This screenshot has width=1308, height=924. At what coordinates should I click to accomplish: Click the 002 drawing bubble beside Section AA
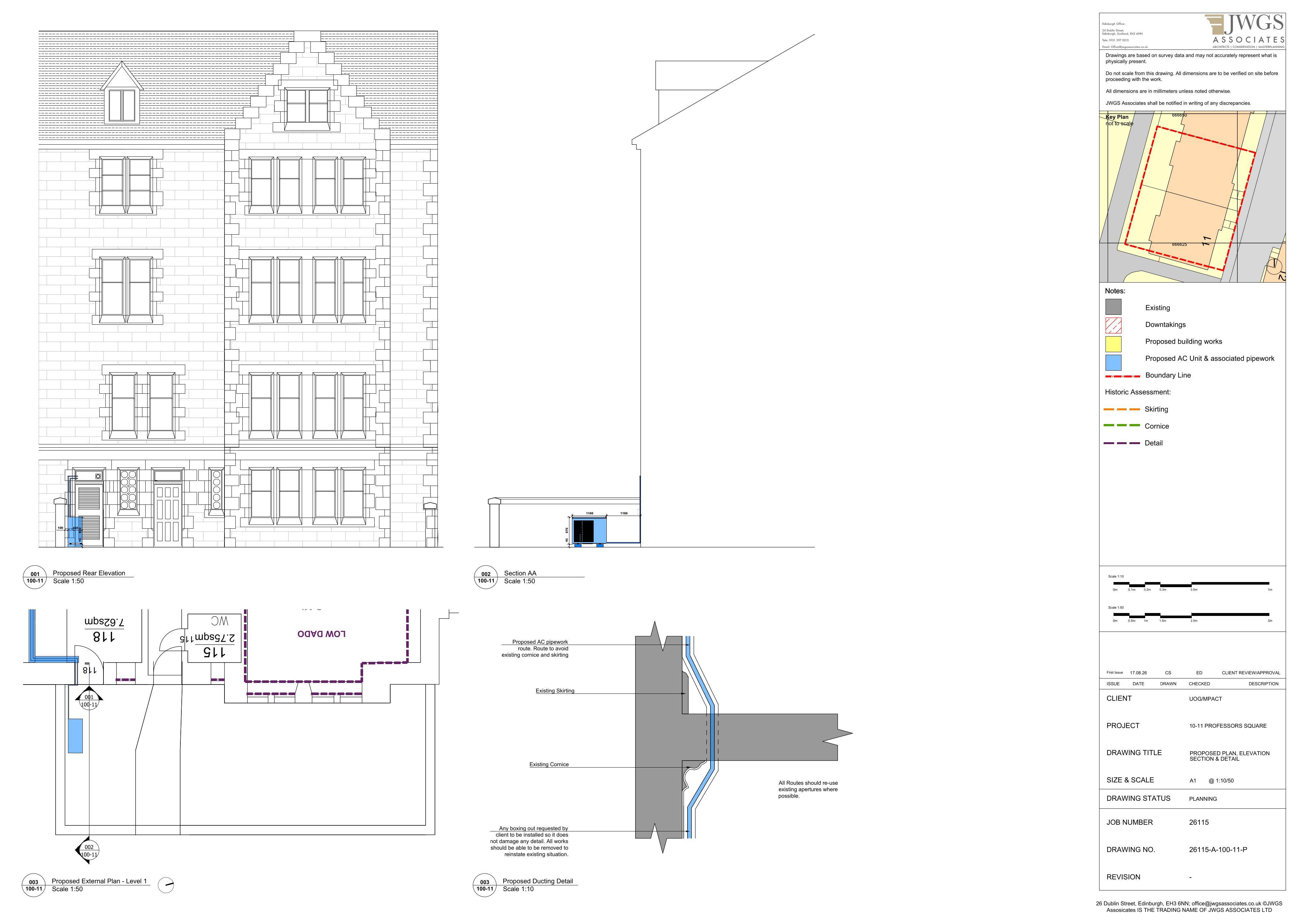485,578
